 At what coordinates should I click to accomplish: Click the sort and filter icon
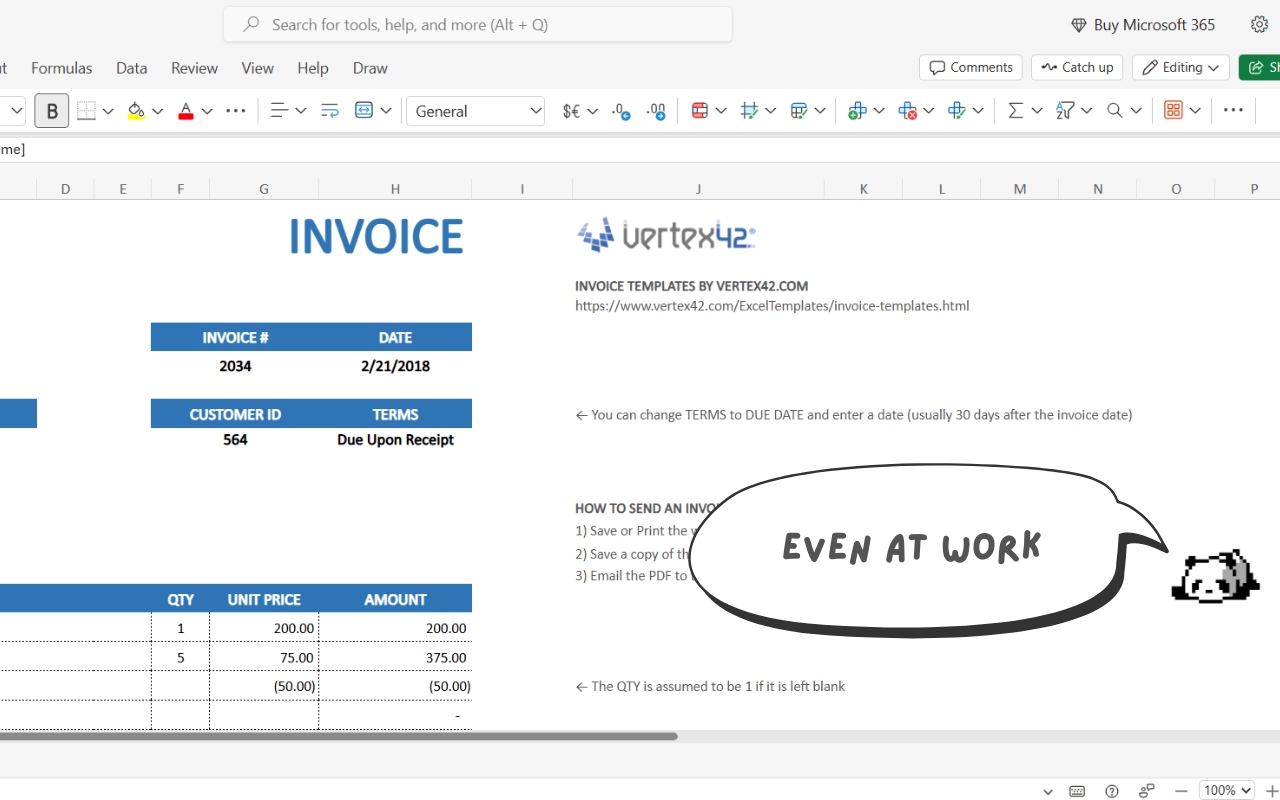click(x=1065, y=111)
